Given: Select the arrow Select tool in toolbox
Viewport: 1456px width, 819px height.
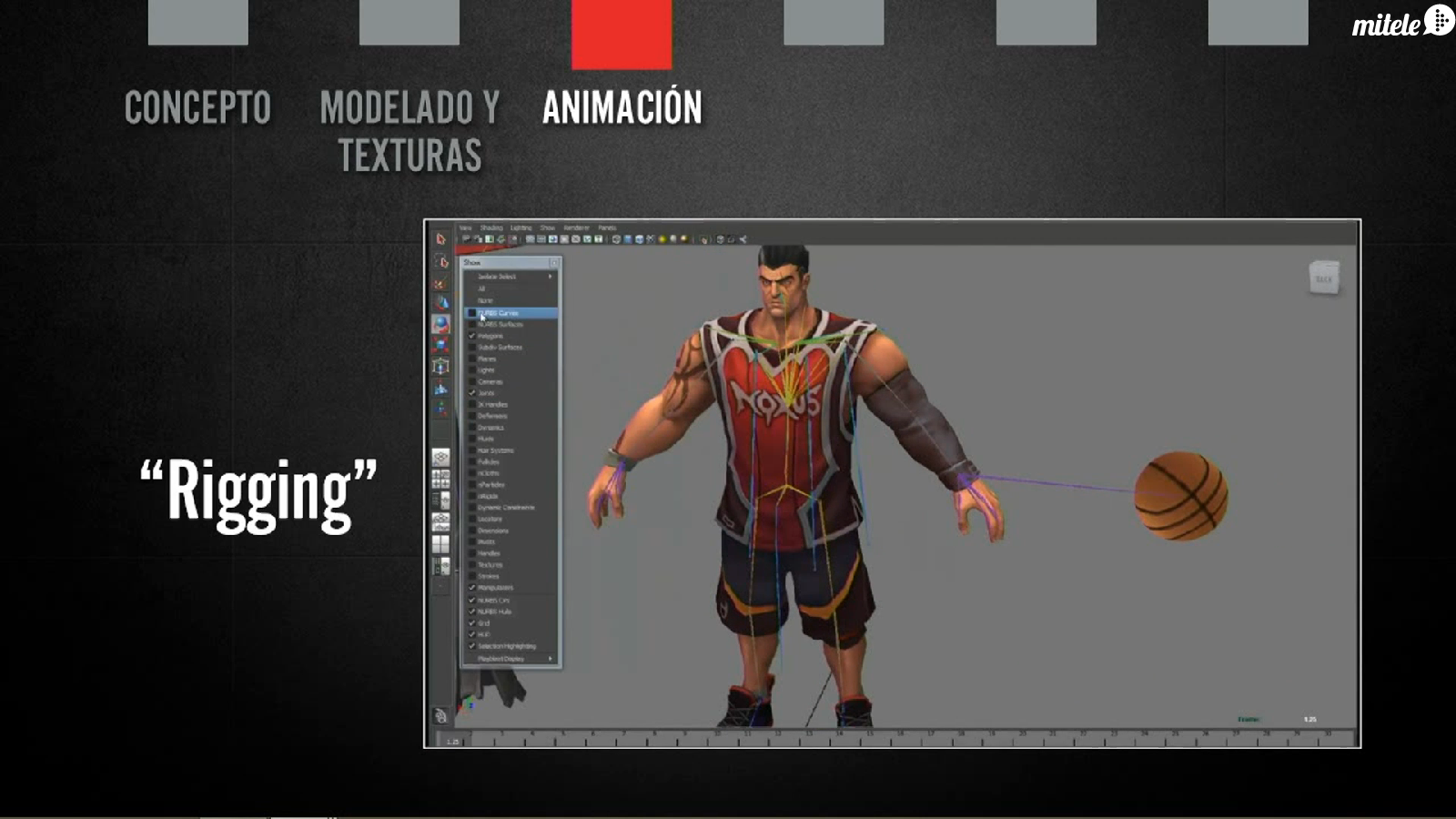Looking at the screenshot, I should pyautogui.click(x=440, y=239).
